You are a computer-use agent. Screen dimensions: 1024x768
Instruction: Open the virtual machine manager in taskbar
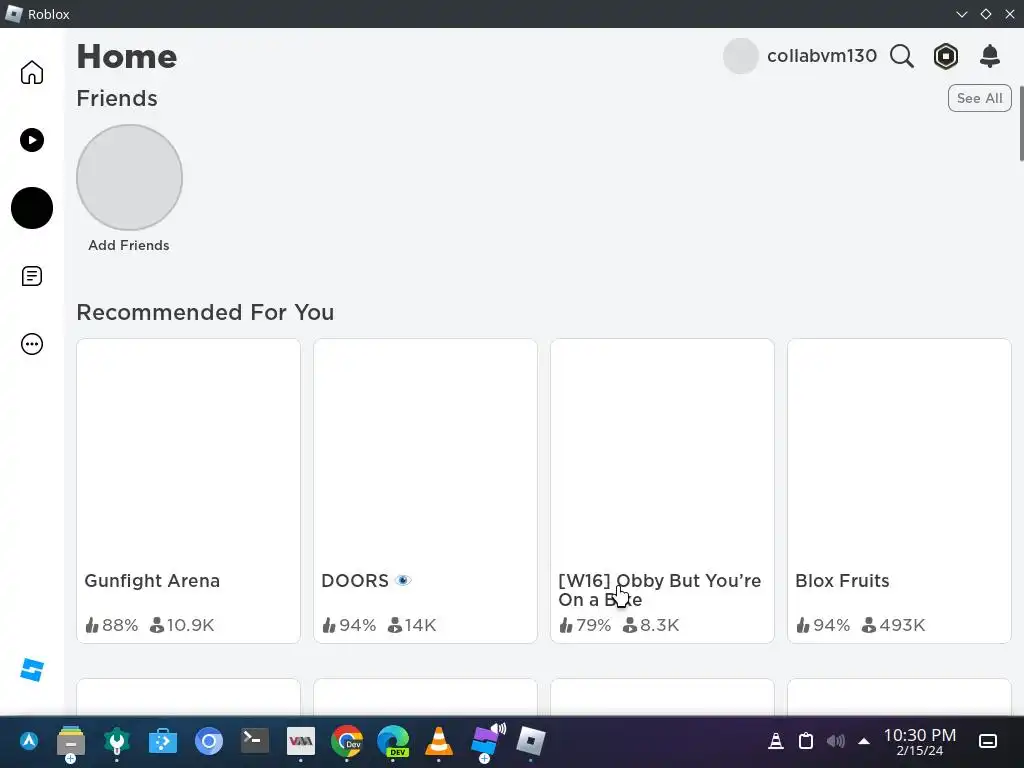pos(300,741)
